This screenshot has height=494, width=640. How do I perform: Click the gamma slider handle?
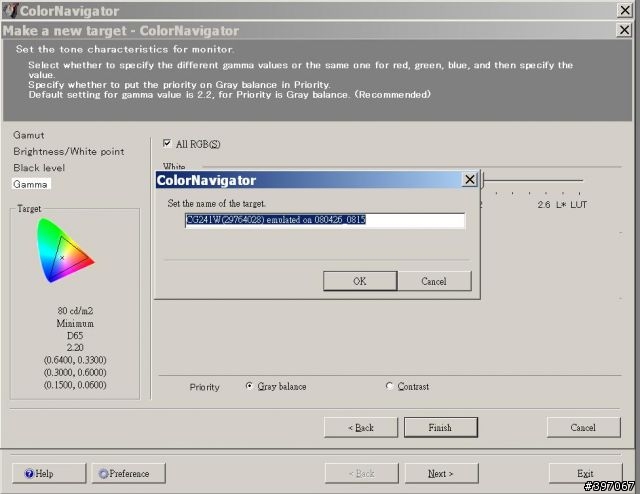[x=482, y=180]
